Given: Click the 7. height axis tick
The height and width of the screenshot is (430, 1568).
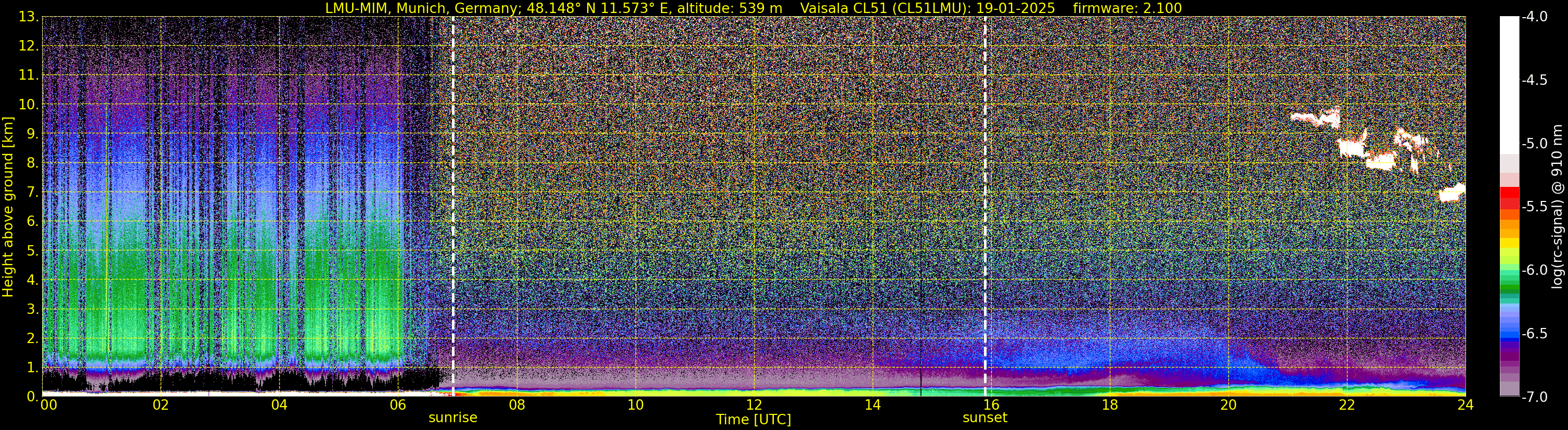Looking at the screenshot, I should 33,193.
